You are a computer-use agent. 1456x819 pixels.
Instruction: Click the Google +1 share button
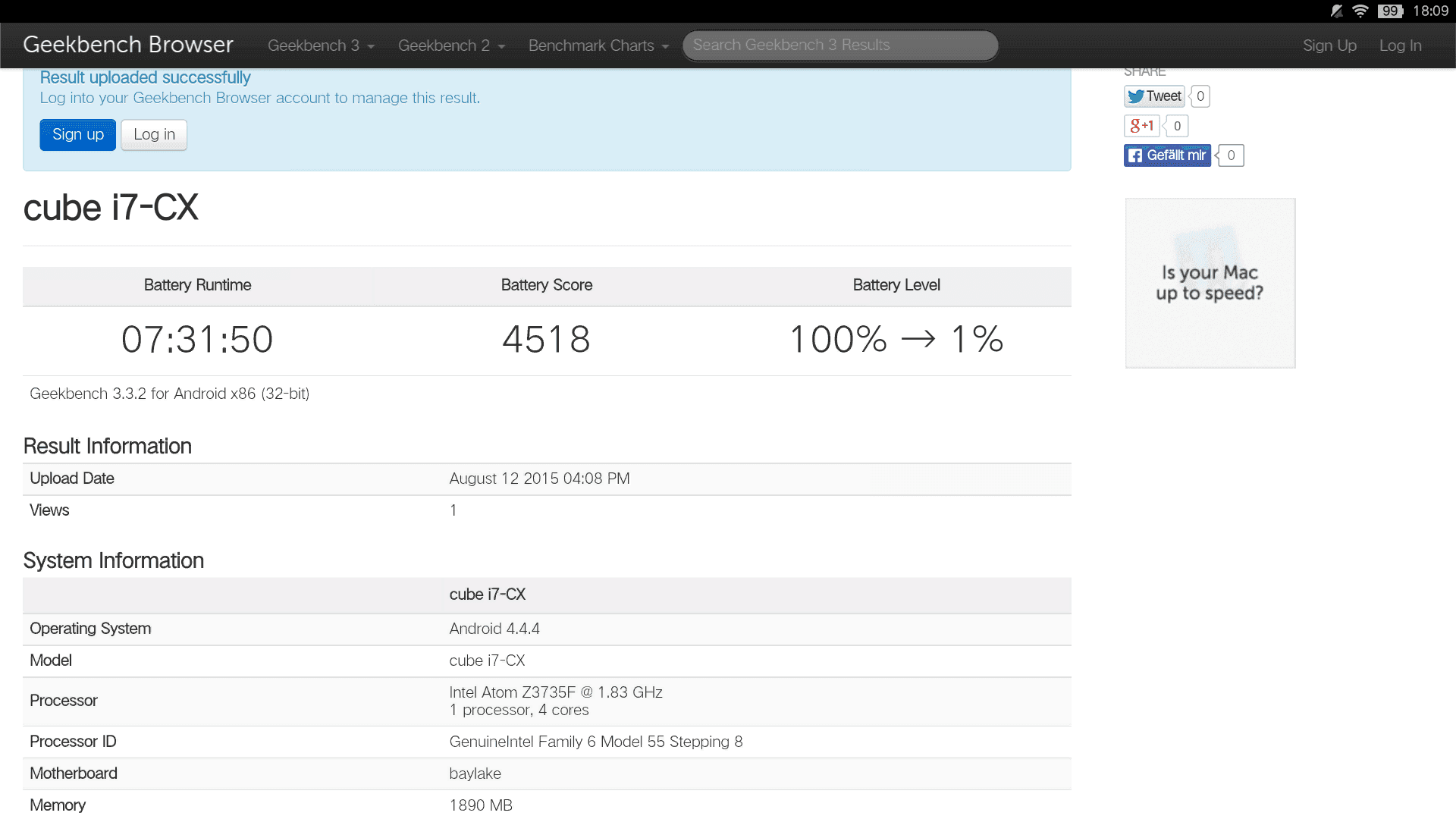[x=1141, y=126]
